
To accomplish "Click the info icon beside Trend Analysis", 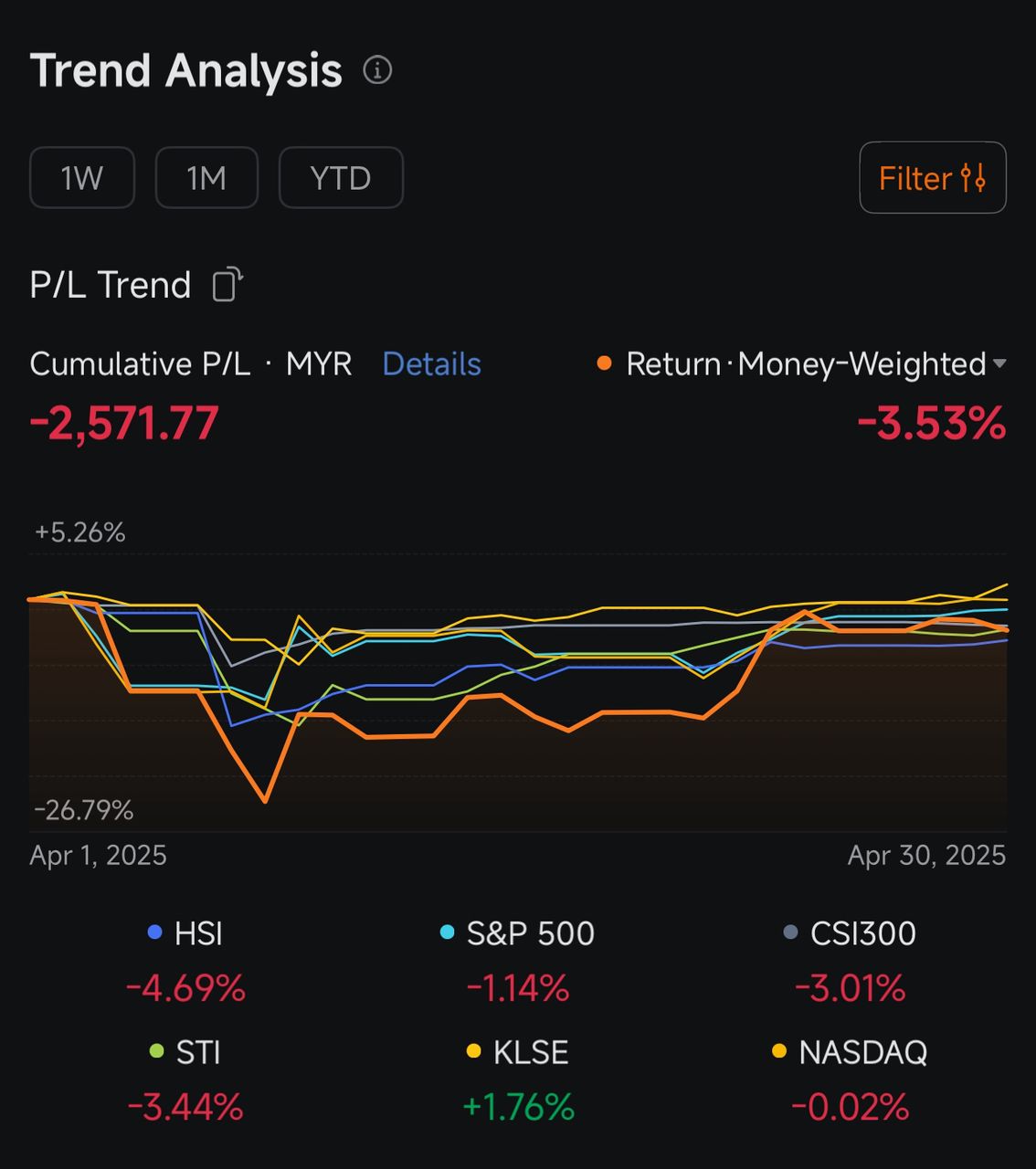I will point(377,70).
